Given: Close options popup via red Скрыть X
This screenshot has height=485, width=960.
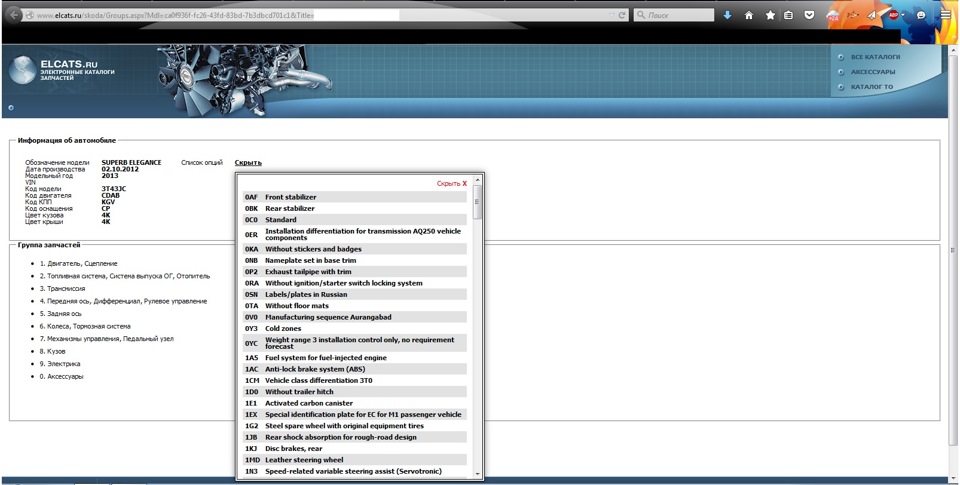Looking at the screenshot, I should pos(452,184).
